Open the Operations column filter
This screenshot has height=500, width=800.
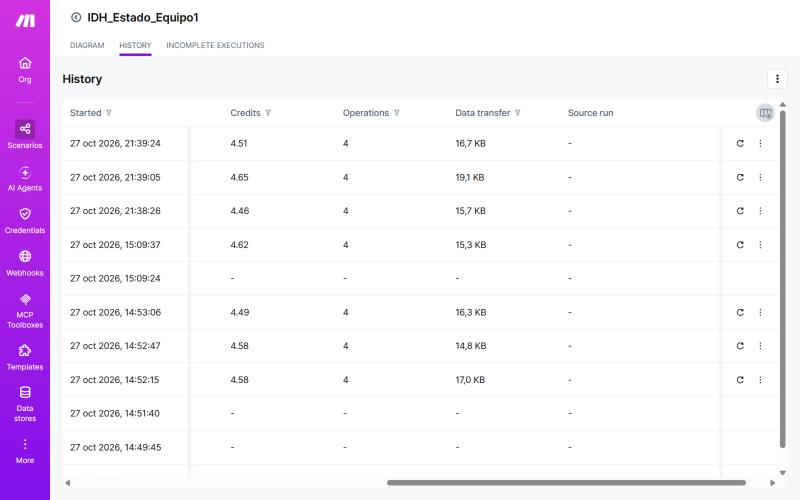pyautogui.click(x=396, y=113)
